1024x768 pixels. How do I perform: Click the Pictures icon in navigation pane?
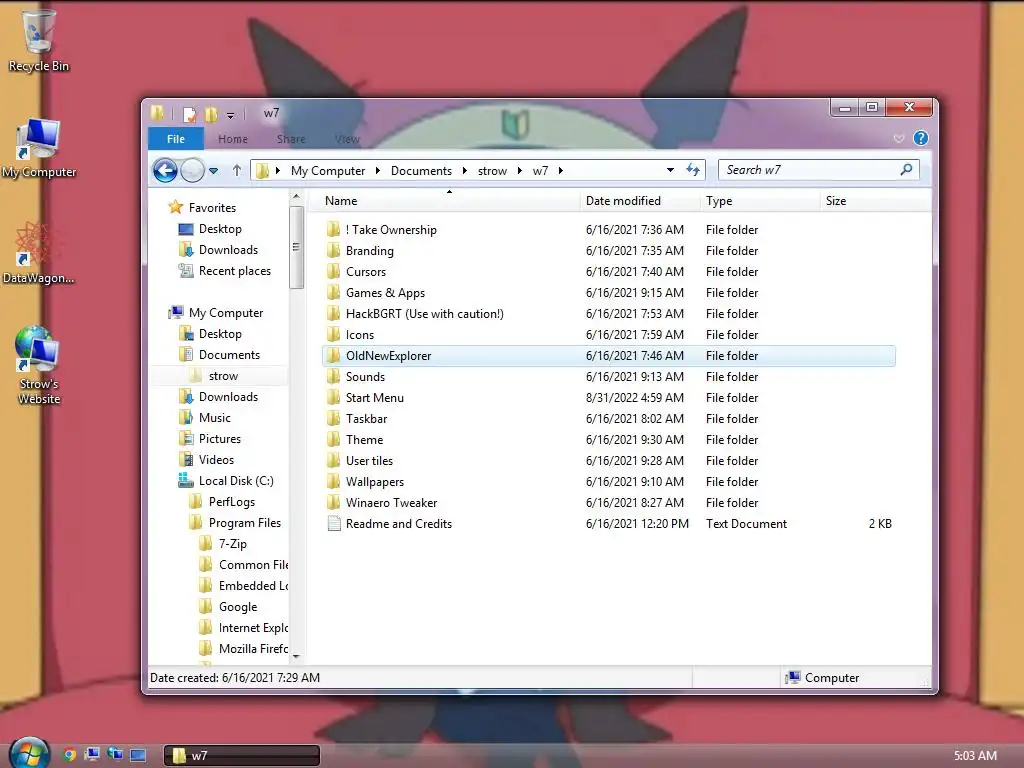pyautogui.click(x=186, y=438)
